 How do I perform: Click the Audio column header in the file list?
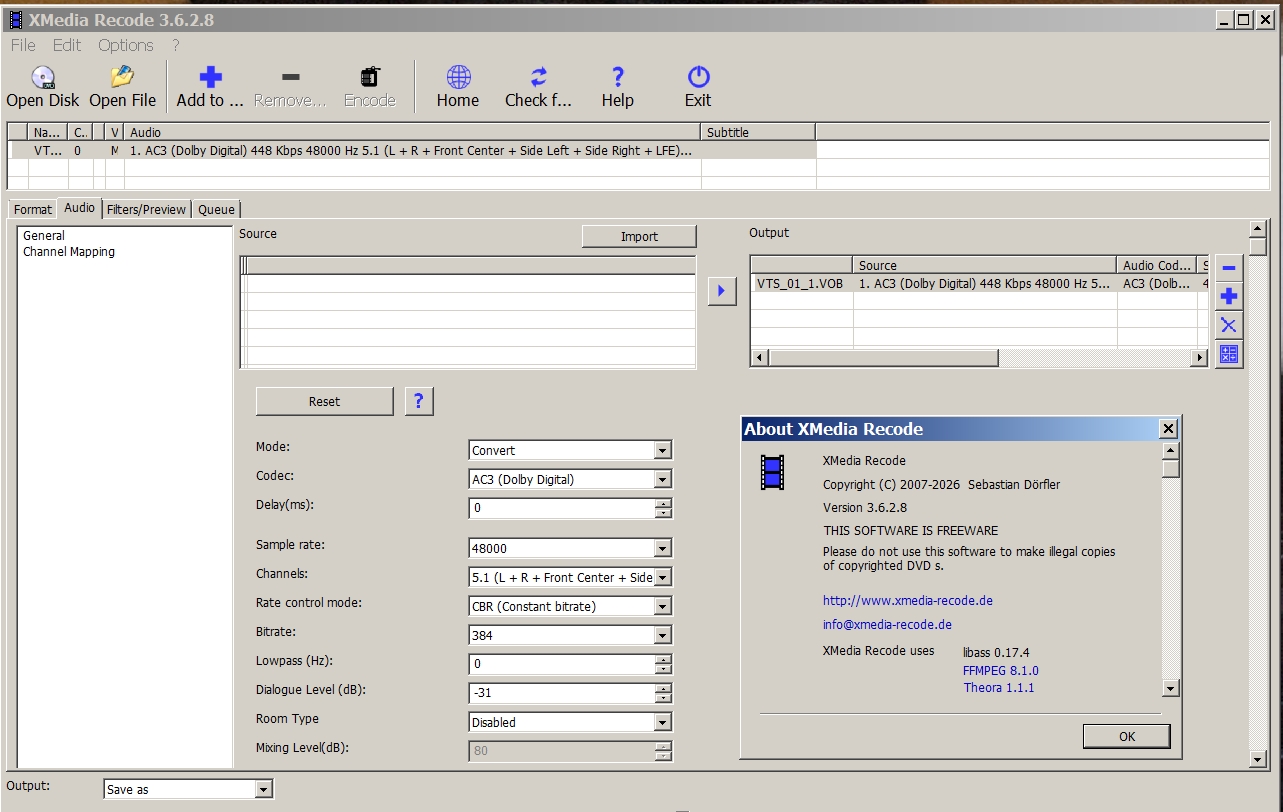412,132
